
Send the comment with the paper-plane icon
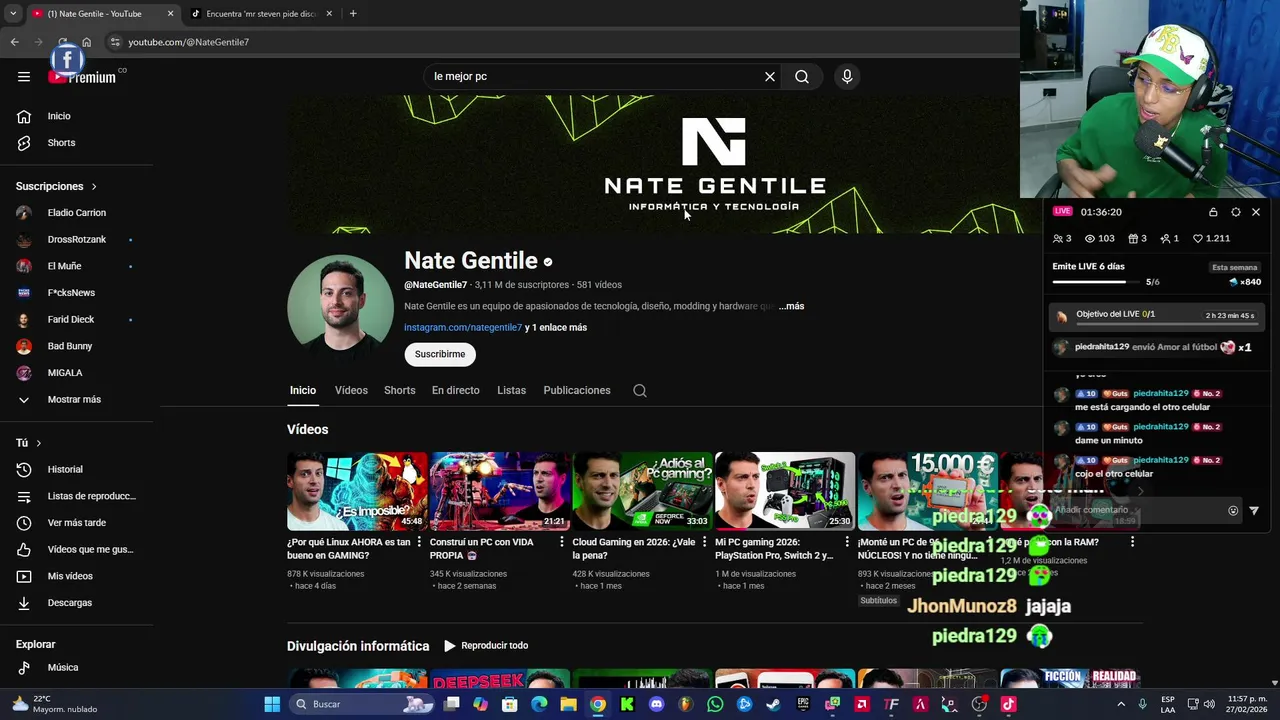pos(1254,510)
